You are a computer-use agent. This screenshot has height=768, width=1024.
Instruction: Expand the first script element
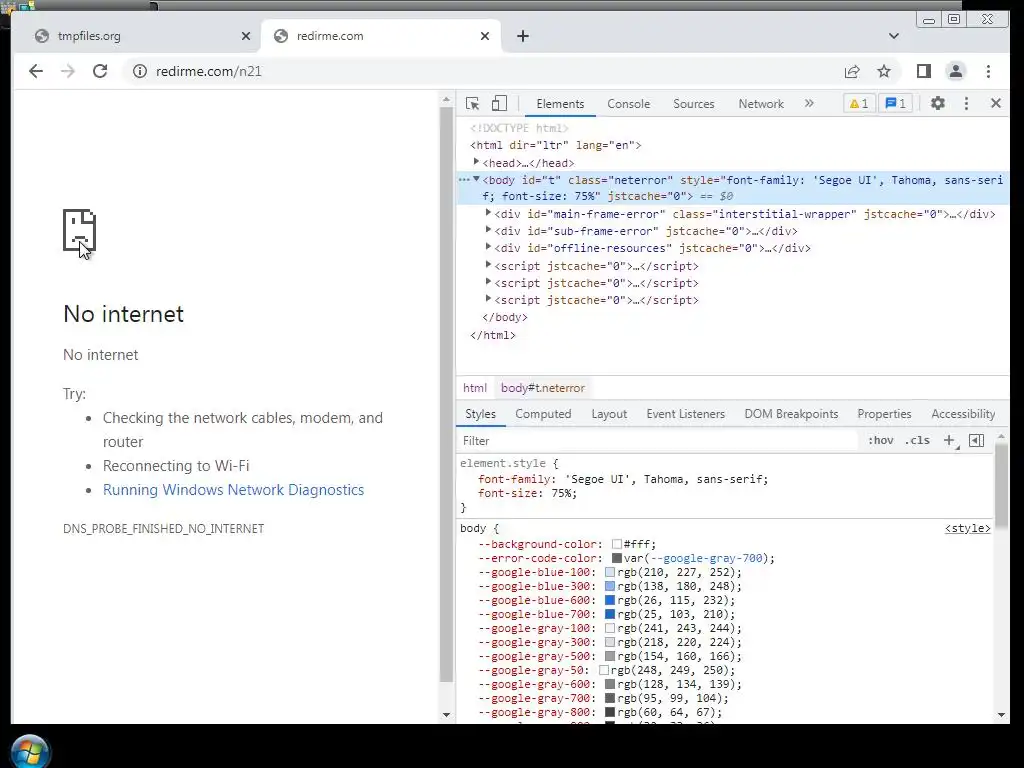coord(488,265)
